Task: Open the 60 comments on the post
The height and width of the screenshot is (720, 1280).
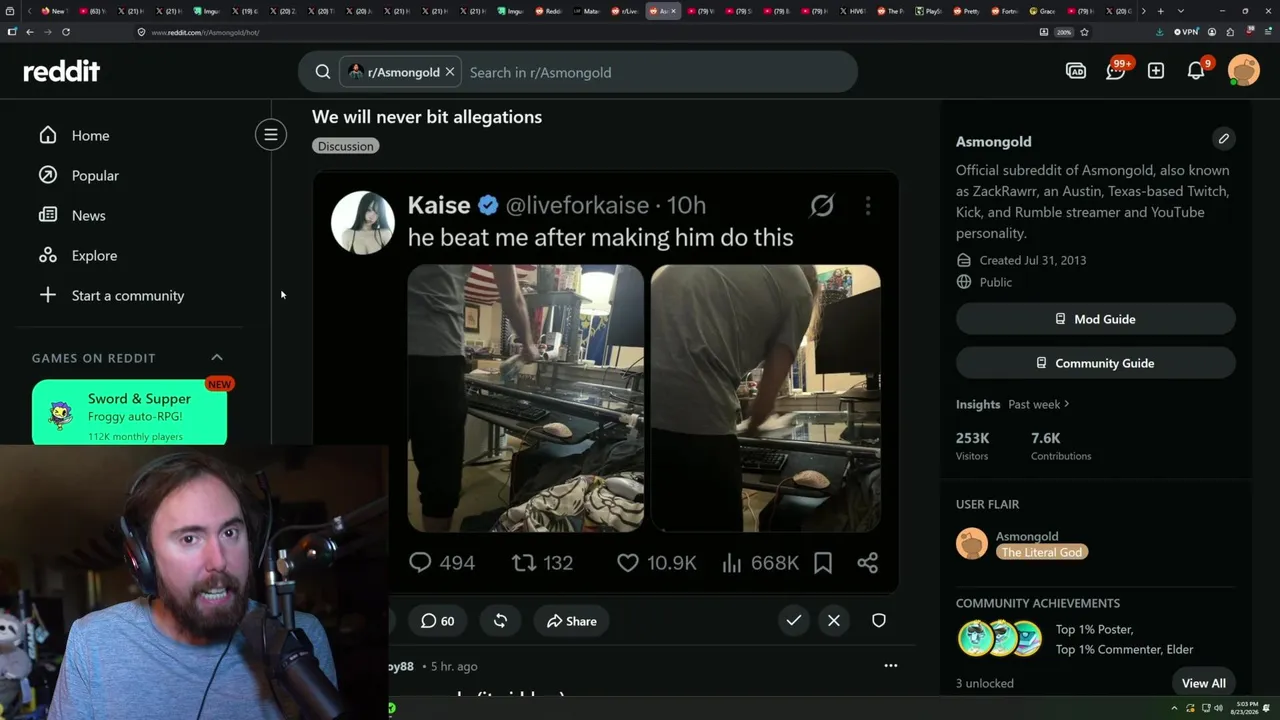Action: coord(438,621)
